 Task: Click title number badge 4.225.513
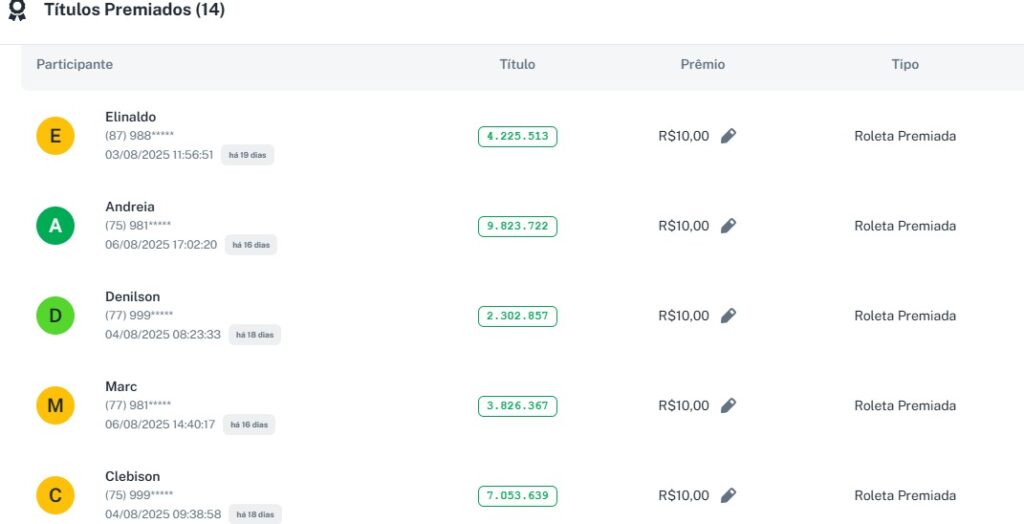(517, 136)
